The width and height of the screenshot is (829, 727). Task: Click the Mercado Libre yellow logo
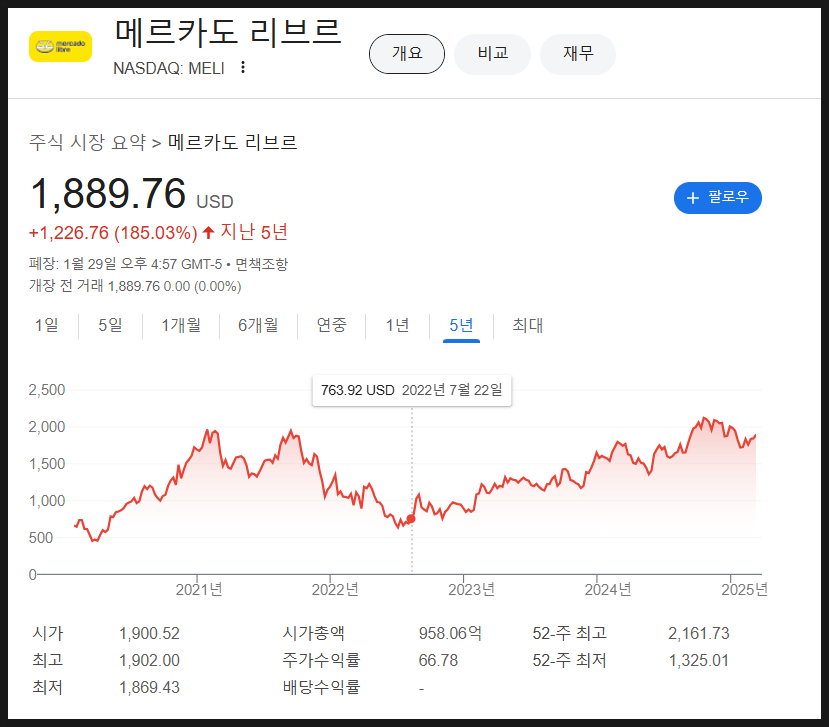tap(60, 47)
